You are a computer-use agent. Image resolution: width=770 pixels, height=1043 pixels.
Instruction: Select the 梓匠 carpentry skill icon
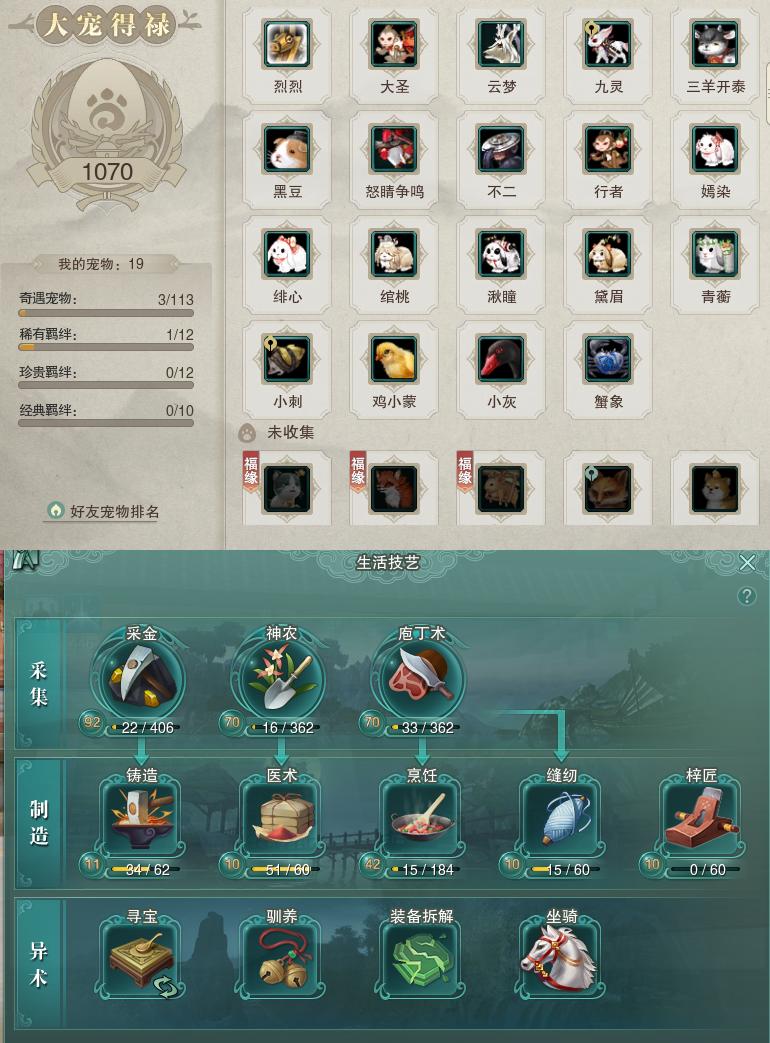702,818
